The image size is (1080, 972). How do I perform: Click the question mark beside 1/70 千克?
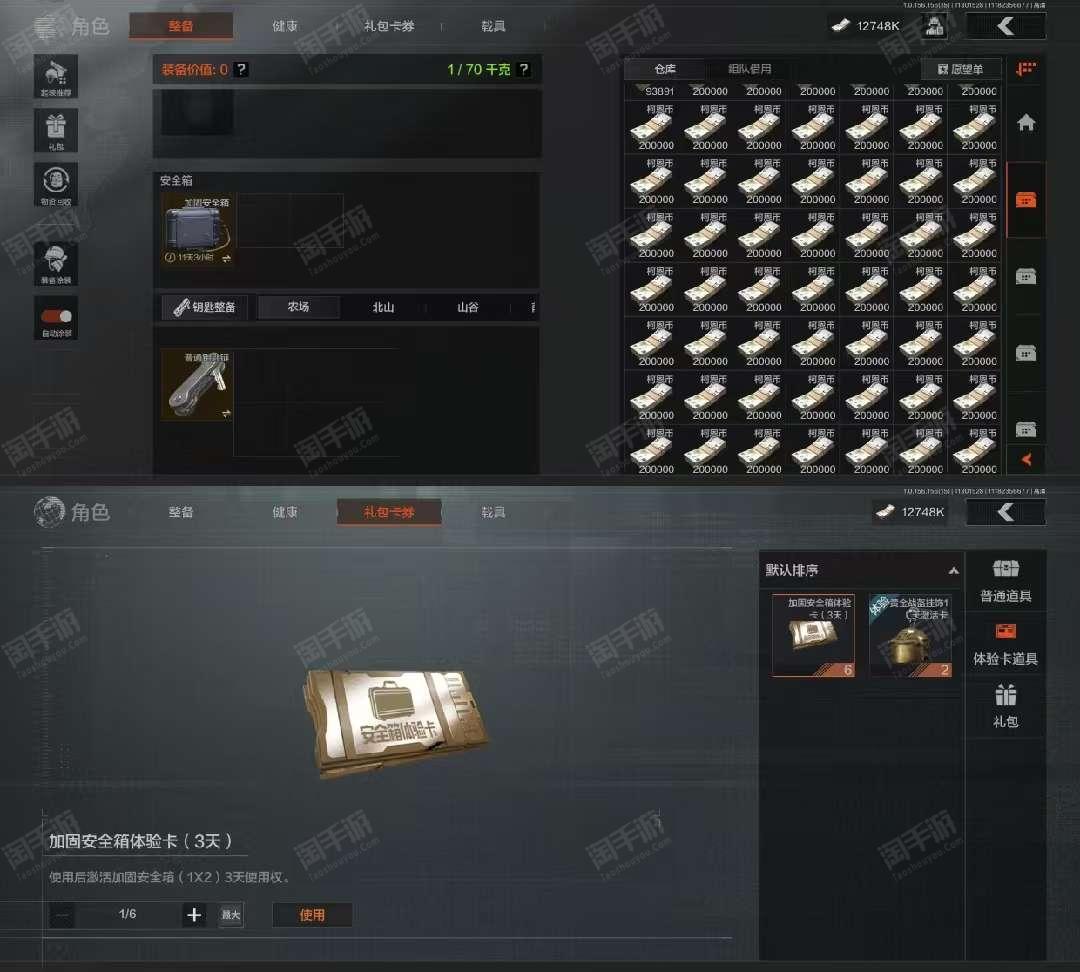pos(523,70)
